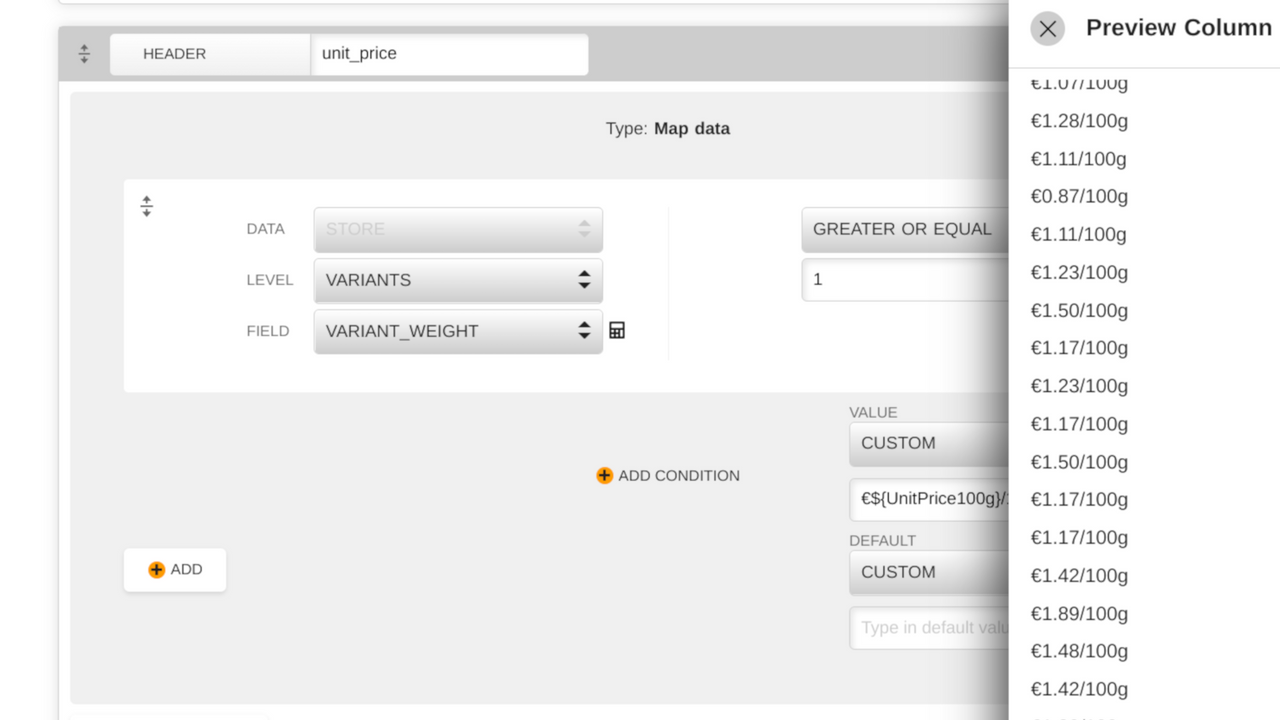The height and width of the screenshot is (720, 1280).
Task: Edit the unit_price header input field
Action: pos(449,54)
